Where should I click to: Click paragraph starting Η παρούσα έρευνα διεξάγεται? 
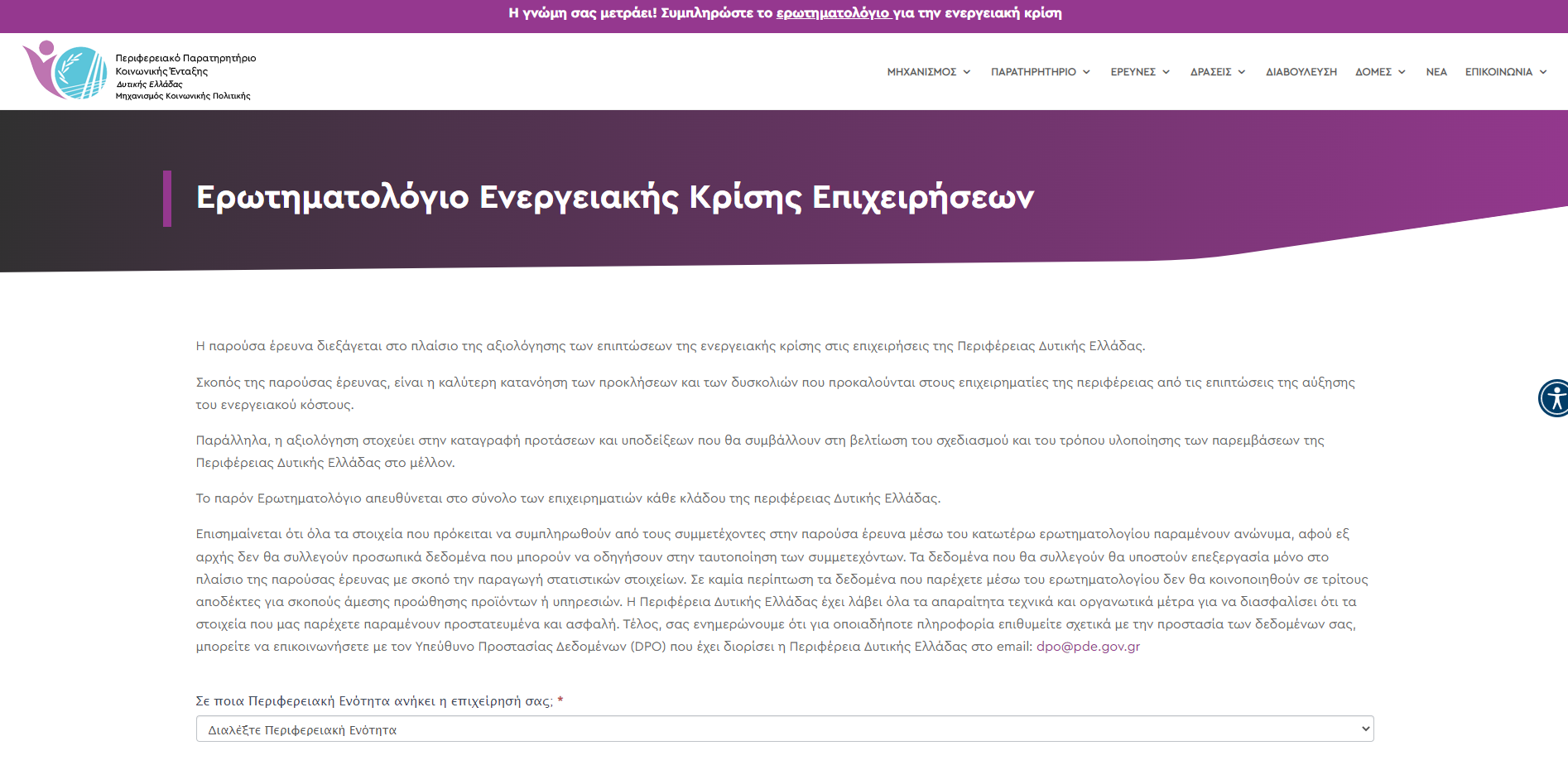[x=671, y=346]
